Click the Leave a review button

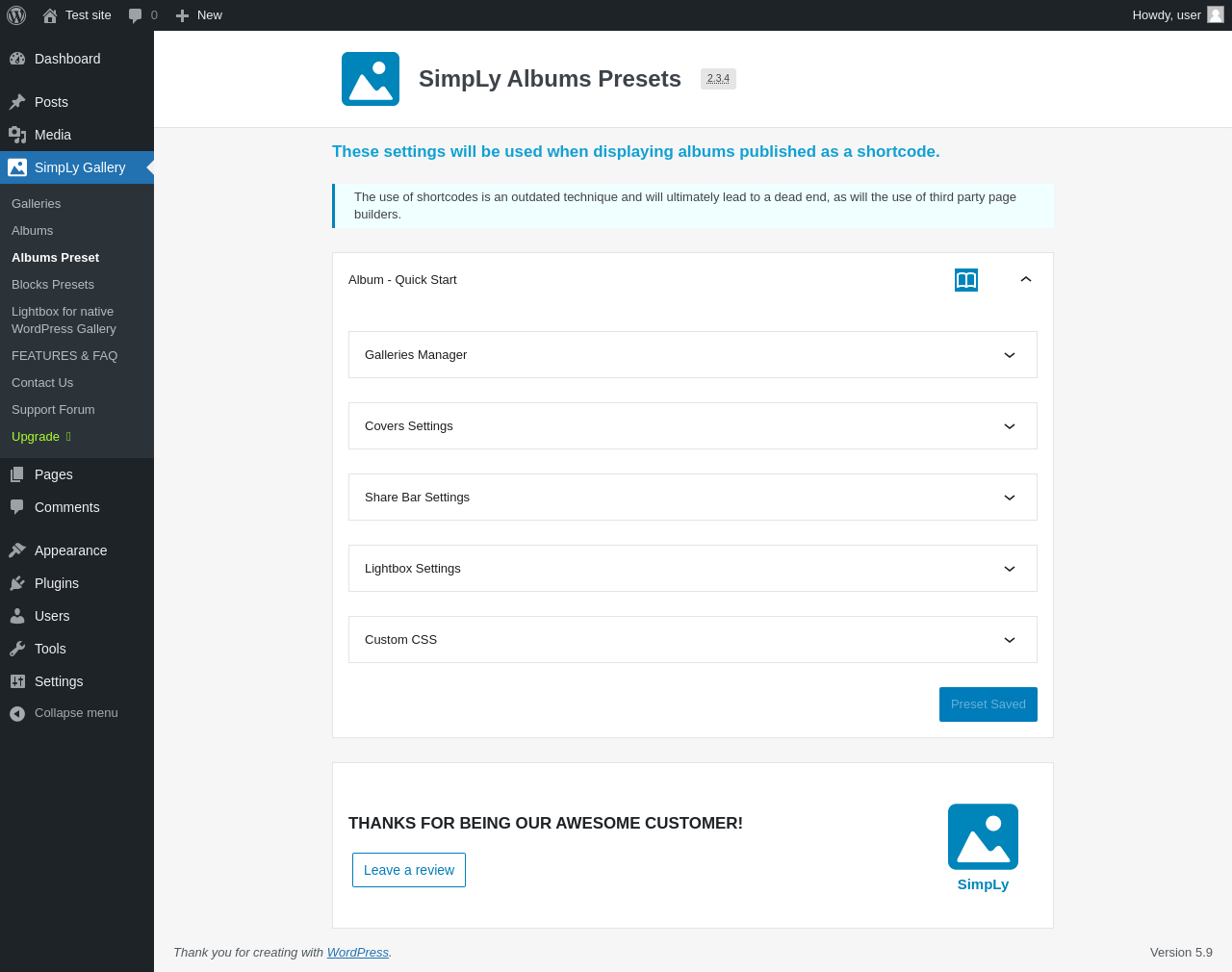pyautogui.click(x=409, y=870)
